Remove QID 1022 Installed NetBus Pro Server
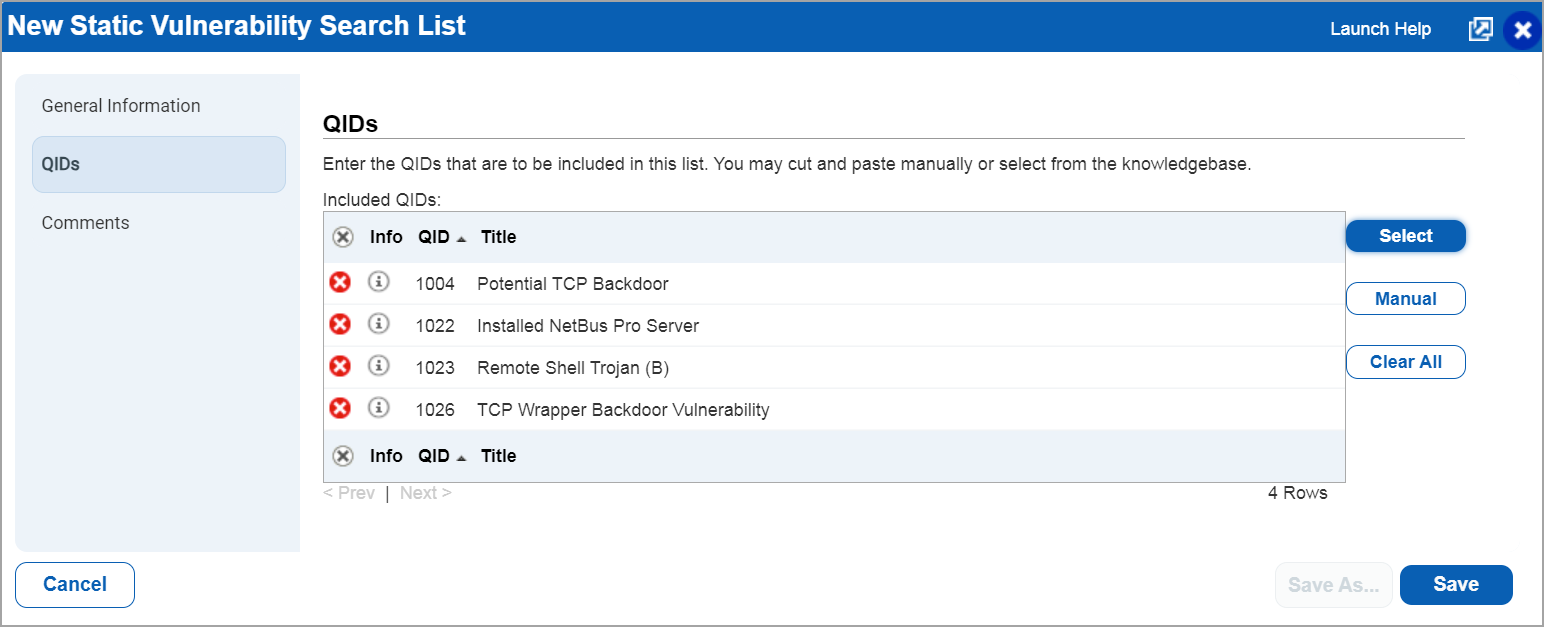Screen dimensions: 1544x627 (x=340, y=325)
